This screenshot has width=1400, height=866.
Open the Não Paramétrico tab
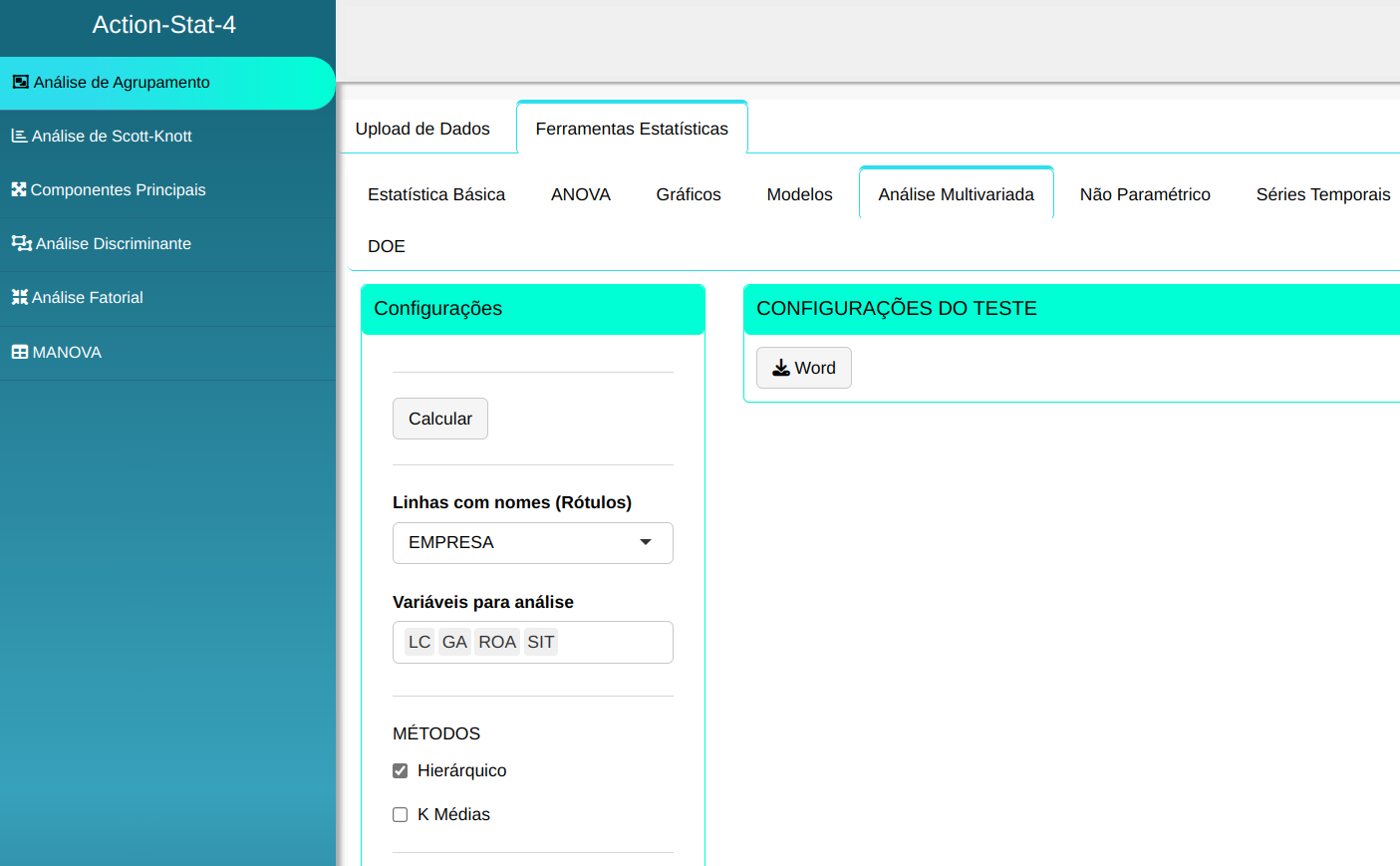(1145, 194)
